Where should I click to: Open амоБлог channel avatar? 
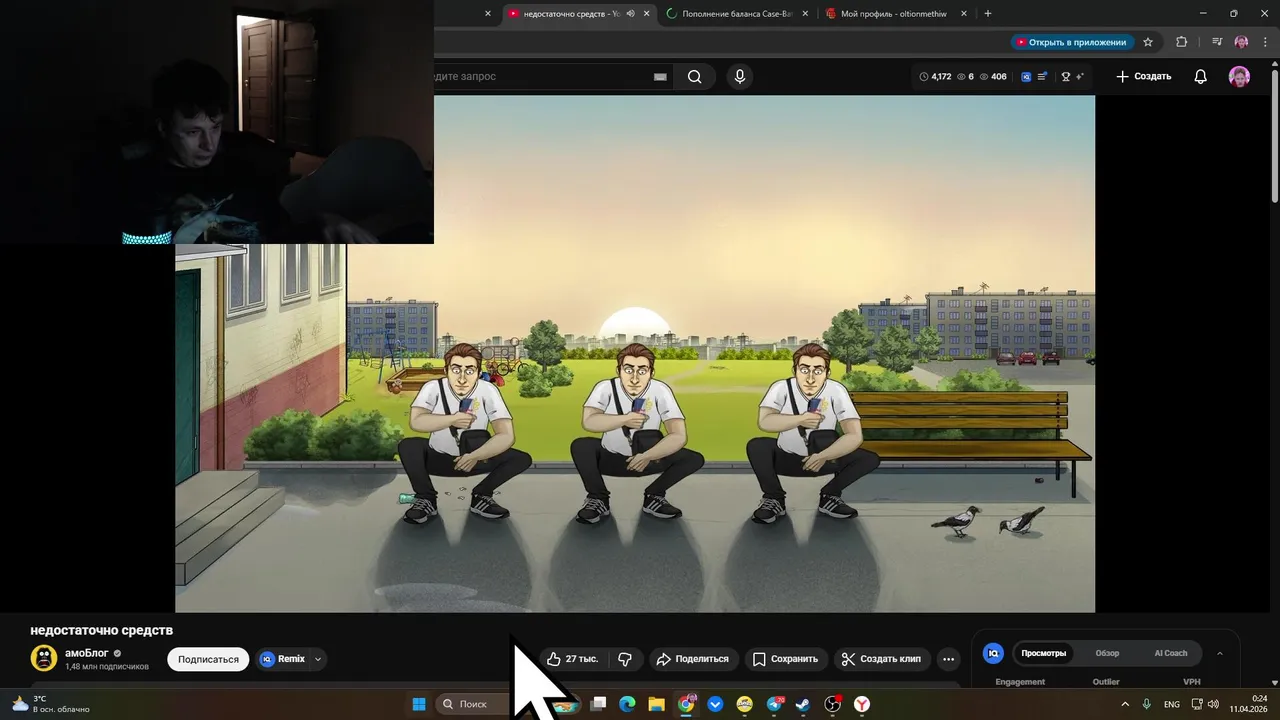(x=44, y=658)
